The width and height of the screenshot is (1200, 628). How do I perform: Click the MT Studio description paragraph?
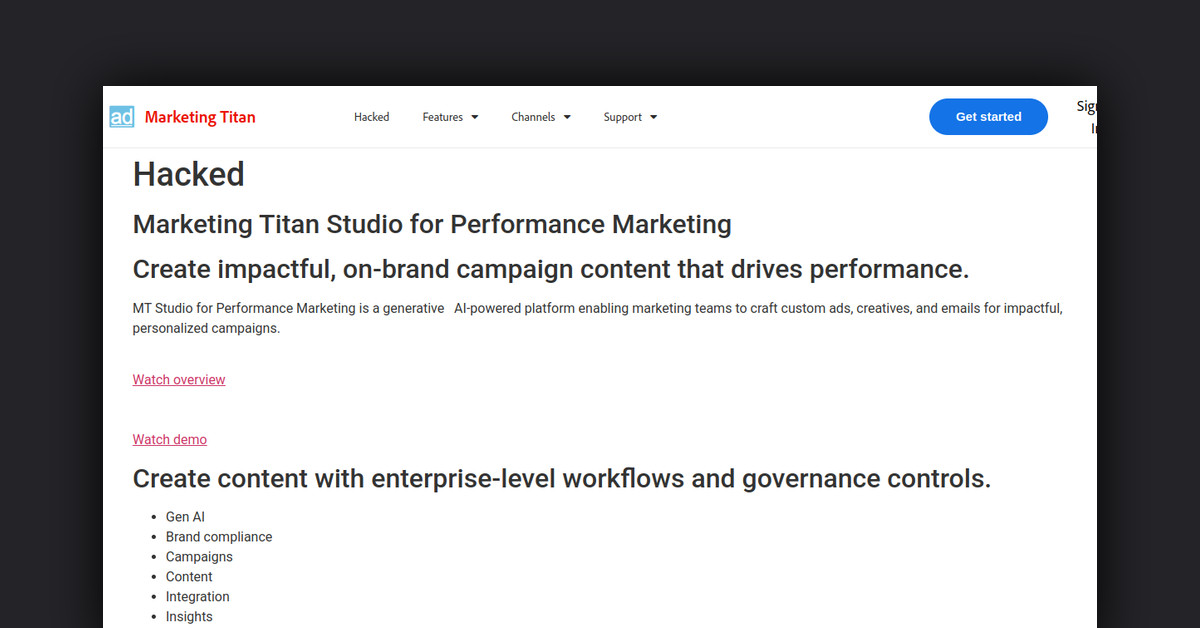click(597, 318)
